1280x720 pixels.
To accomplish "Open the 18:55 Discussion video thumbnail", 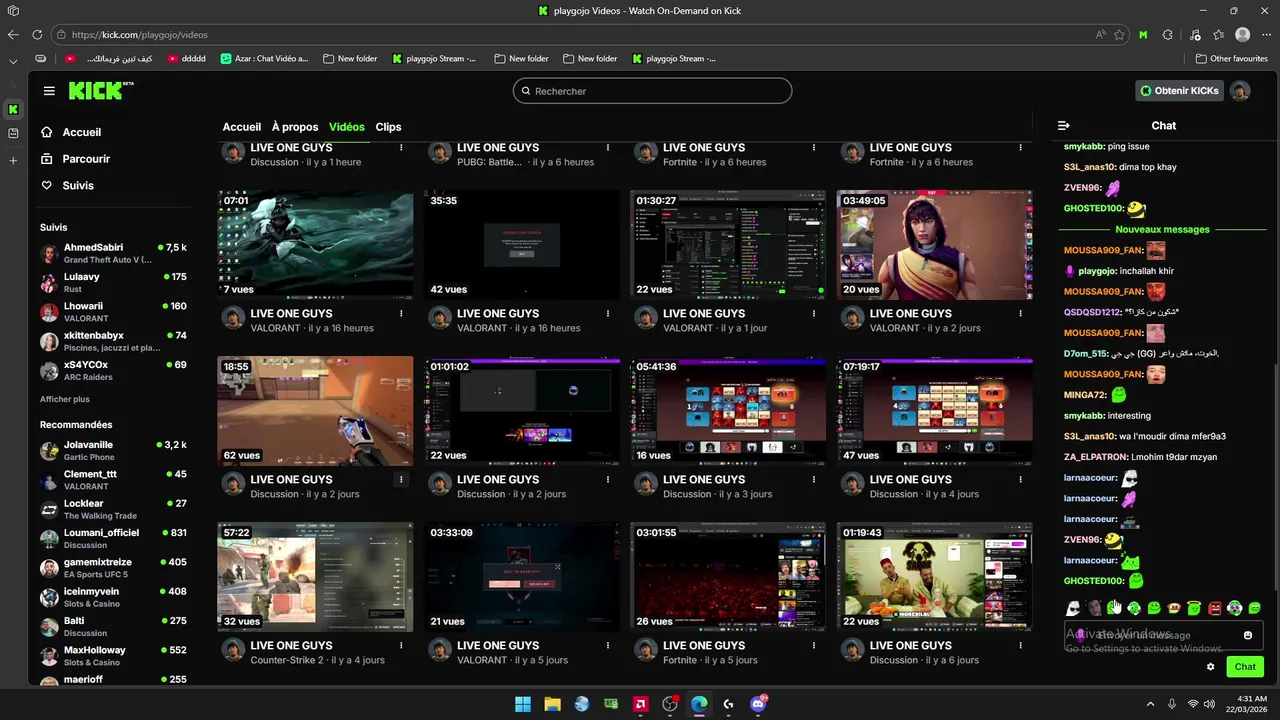I will coord(315,411).
